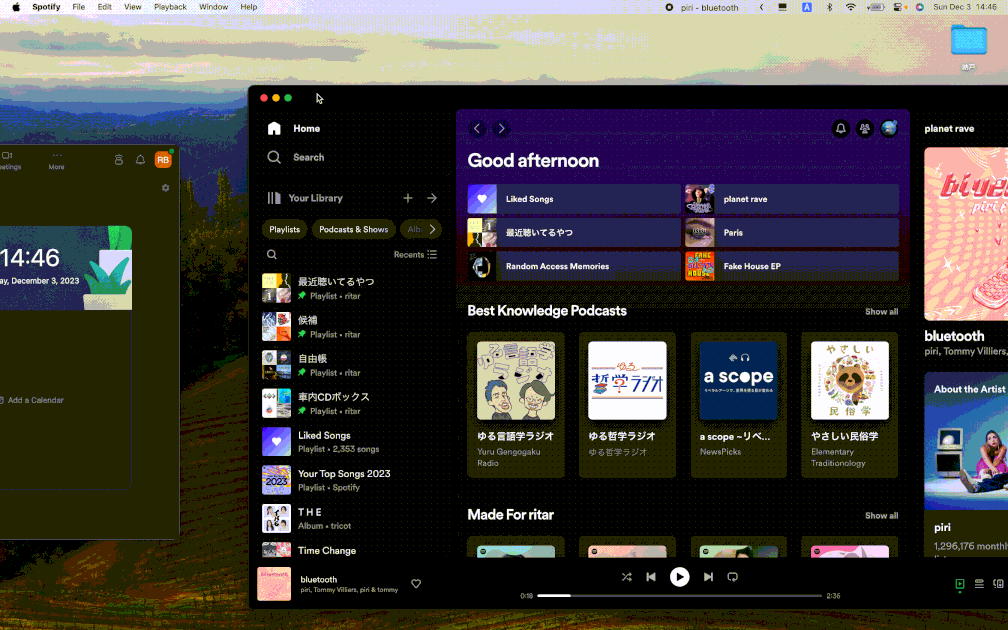Open Connect to a device icon
The width and height of the screenshot is (1008, 630).
pos(998,584)
